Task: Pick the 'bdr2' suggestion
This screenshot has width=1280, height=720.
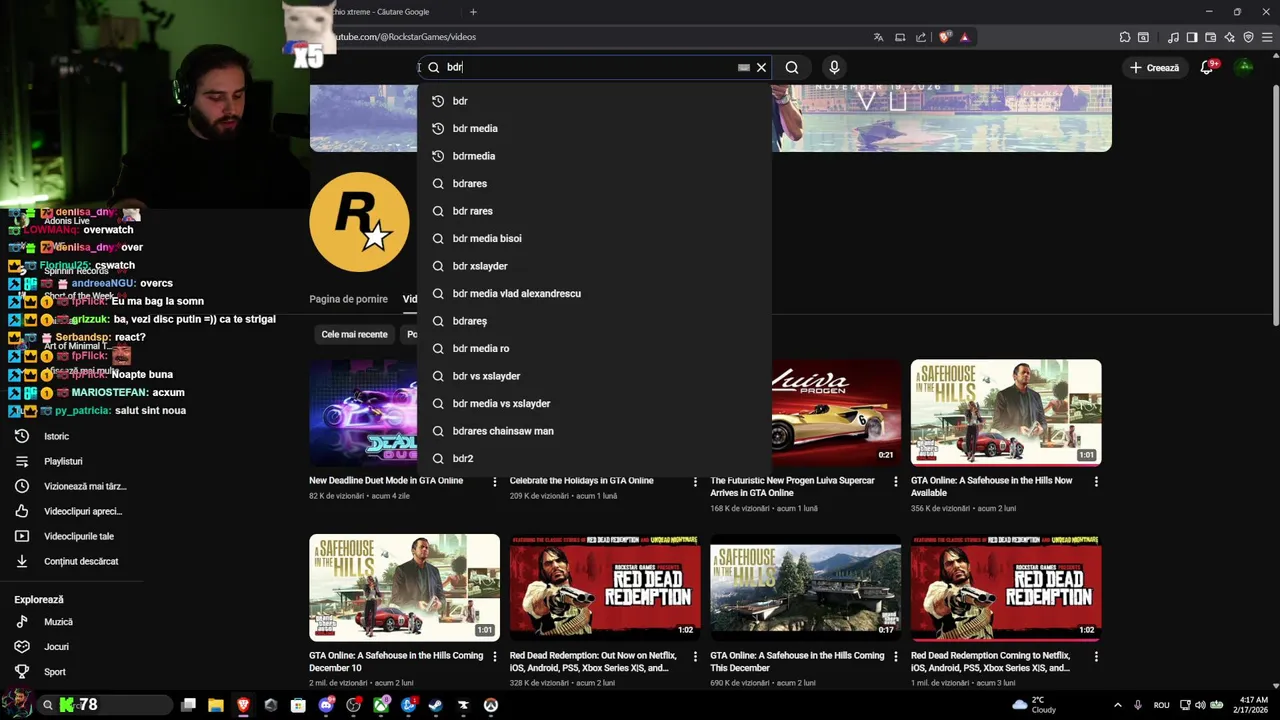Action: pyautogui.click(x=594, y=458)
